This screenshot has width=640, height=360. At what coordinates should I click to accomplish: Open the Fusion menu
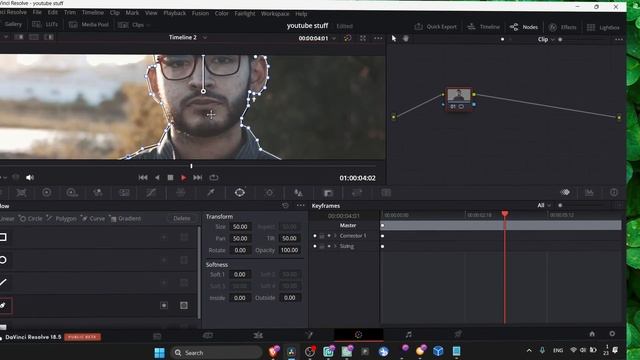[200, 13]
